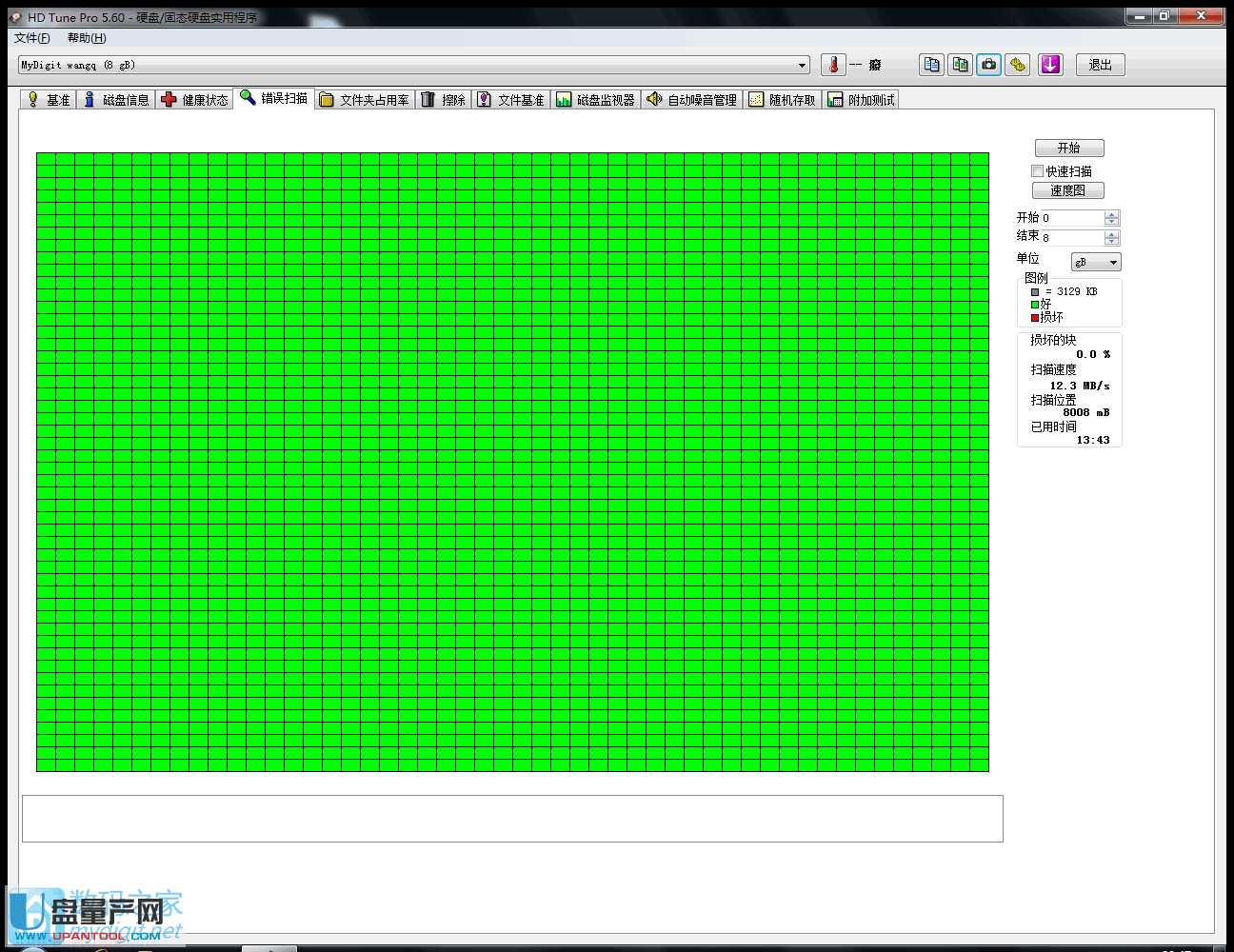Click the copy screenshot to clipboard icon
Viewport: 1234px width, 952px height.
click(960, 64)
